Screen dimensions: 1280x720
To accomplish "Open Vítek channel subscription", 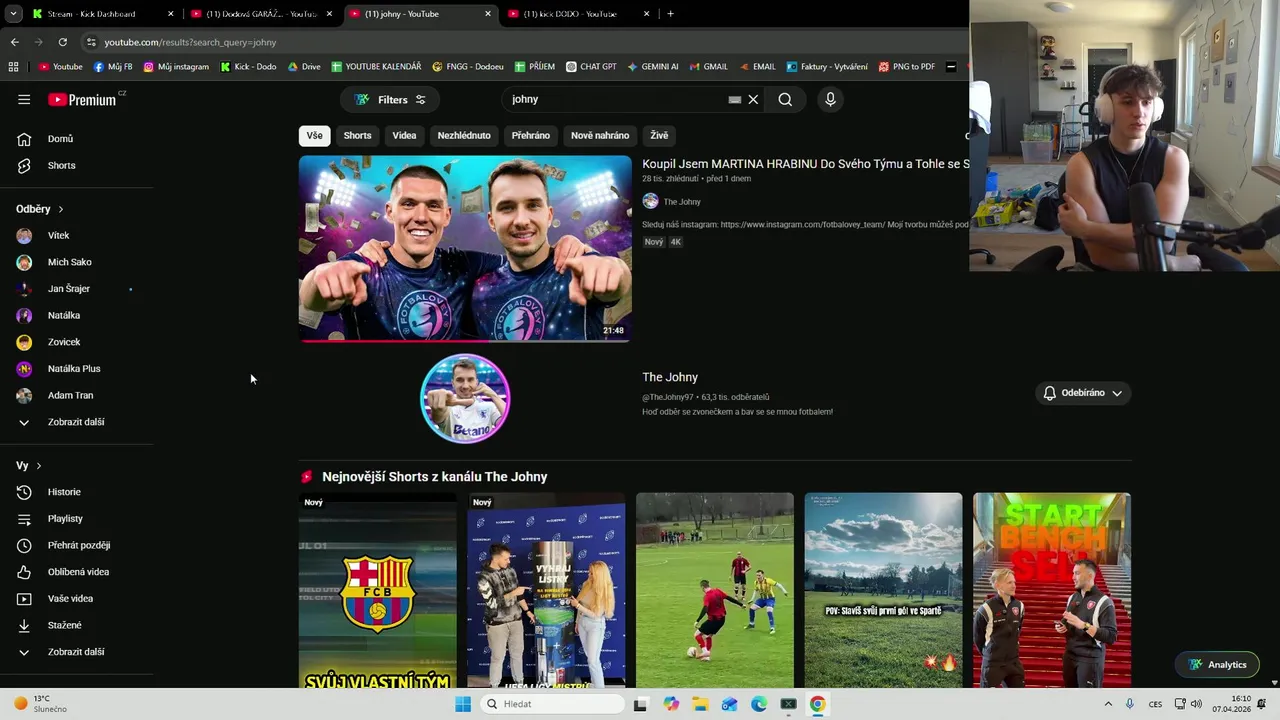I will [58, 235].
